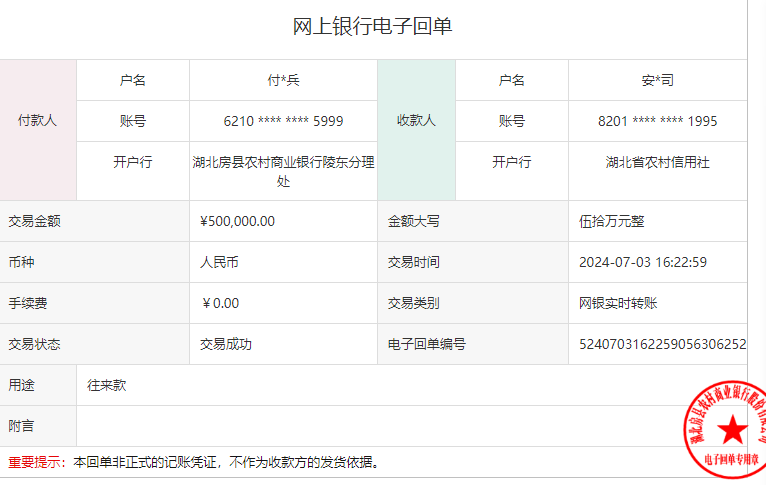Select the green 收款人 header cell
Image resolution: width=766 pixels, height=485 pixels.
tap(416, 120)
